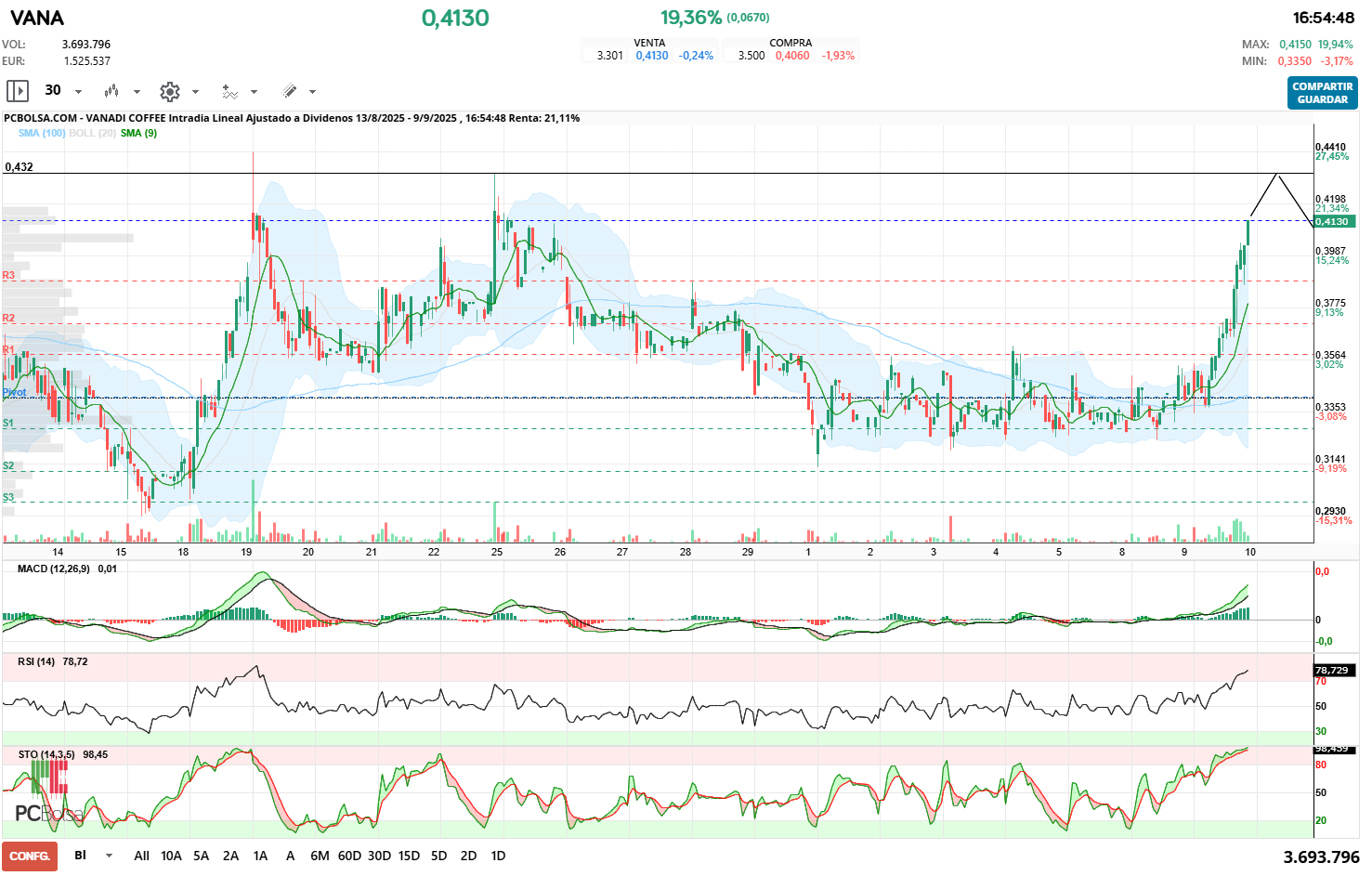Open the BI dropdown selector
This screenshot has height=876, width=1372.
(93, 856)
